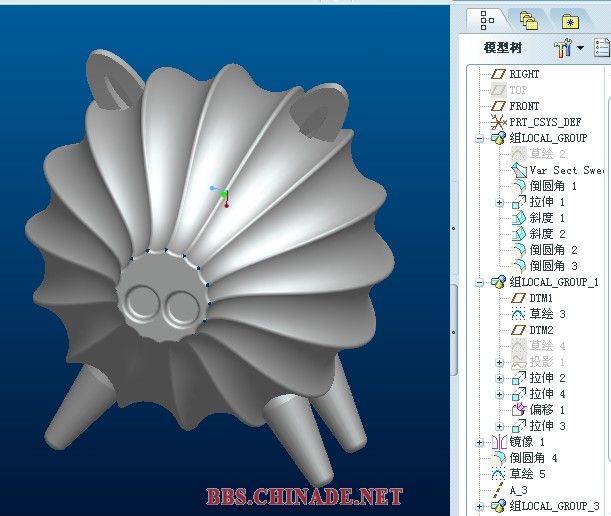
Task: Click the left circular boss on the model hub
Action: click(x=143, y=304)
